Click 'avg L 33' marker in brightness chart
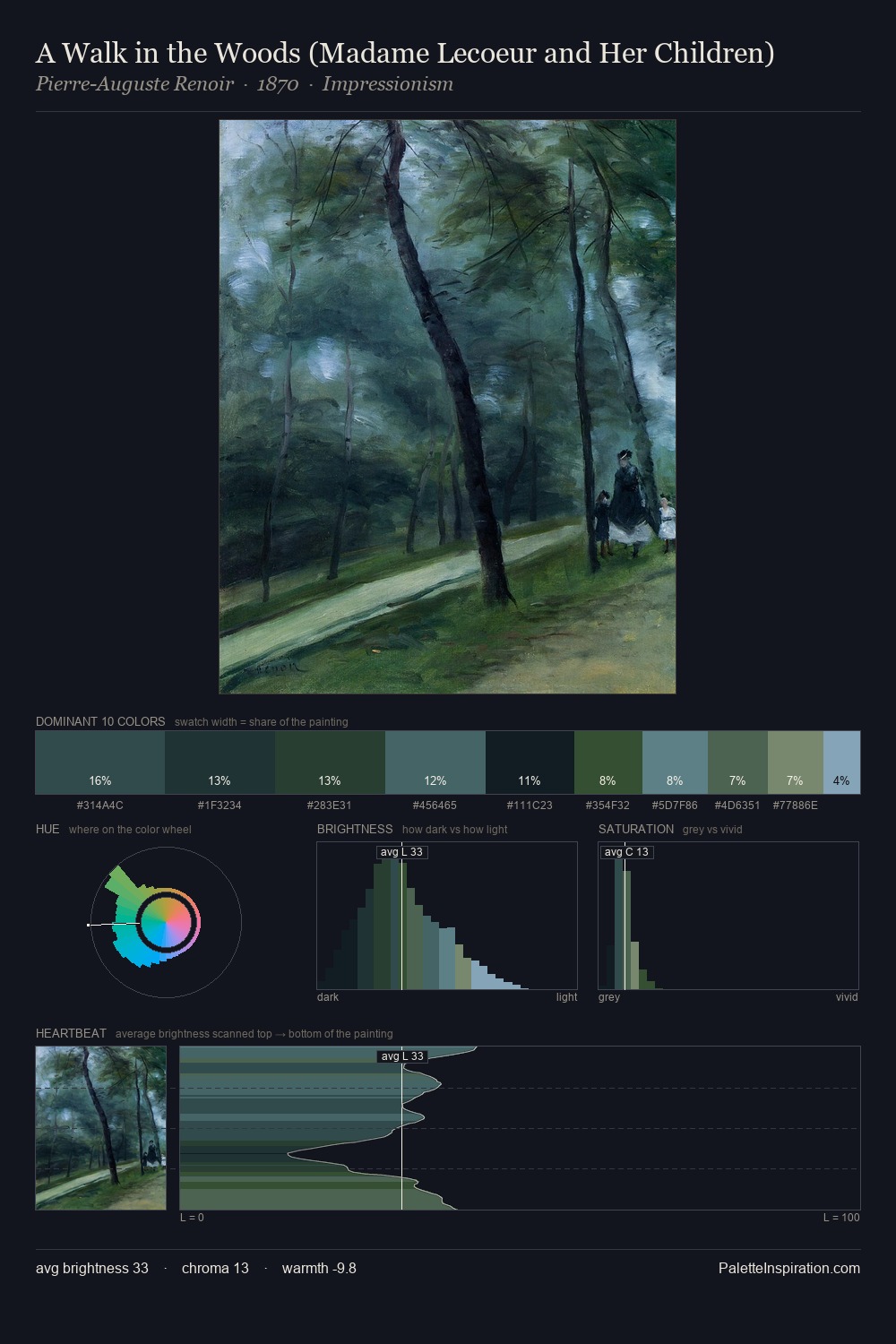This screenshot has width=896, height=1344. point(401,851)
